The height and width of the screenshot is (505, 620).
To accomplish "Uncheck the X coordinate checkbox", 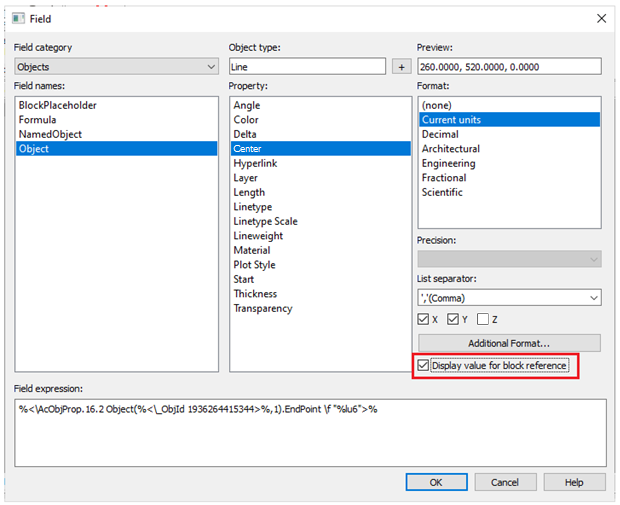I will [x=424, y=320].
